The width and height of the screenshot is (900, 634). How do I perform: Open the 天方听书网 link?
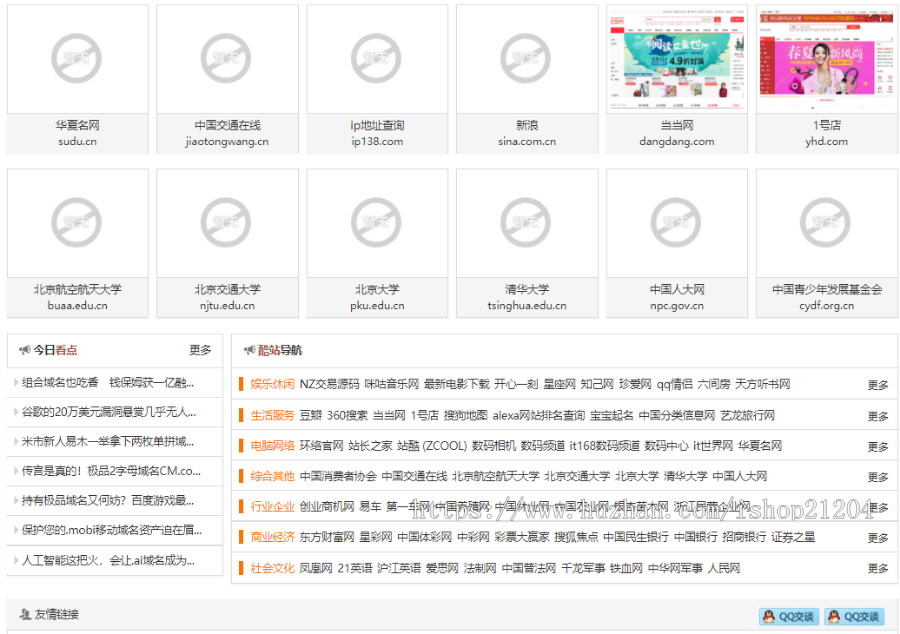pos(763,384)
